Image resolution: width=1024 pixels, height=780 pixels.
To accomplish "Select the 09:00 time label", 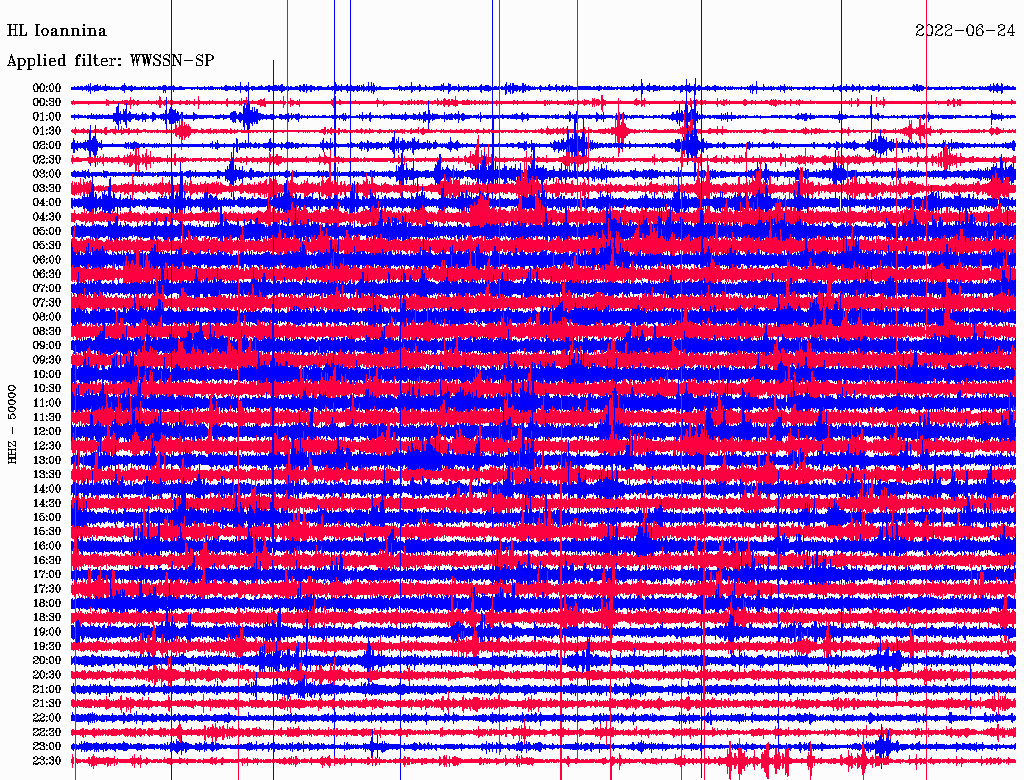I will [x=46, y=346].
